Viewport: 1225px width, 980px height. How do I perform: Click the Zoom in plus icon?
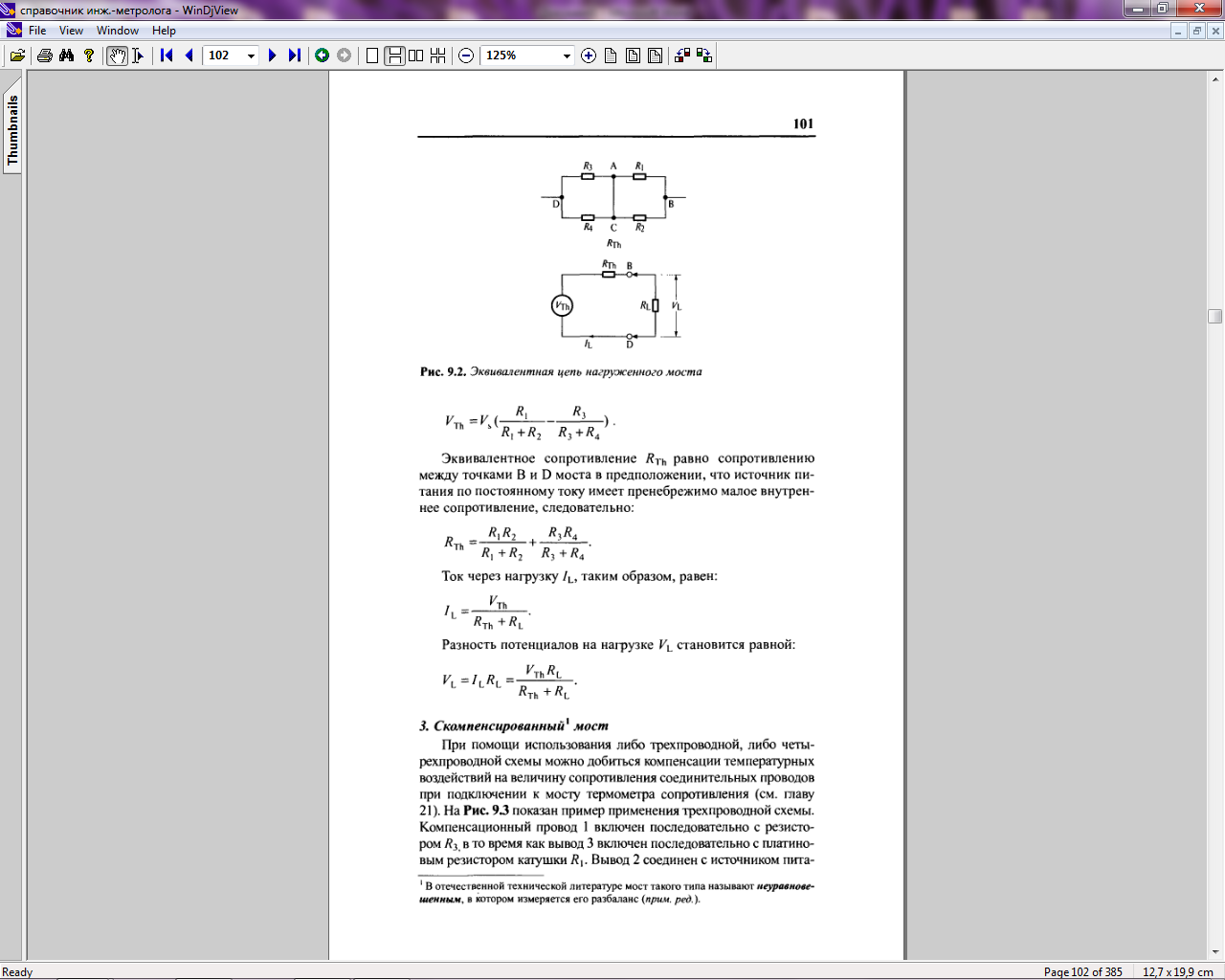(x=589, y=56)
